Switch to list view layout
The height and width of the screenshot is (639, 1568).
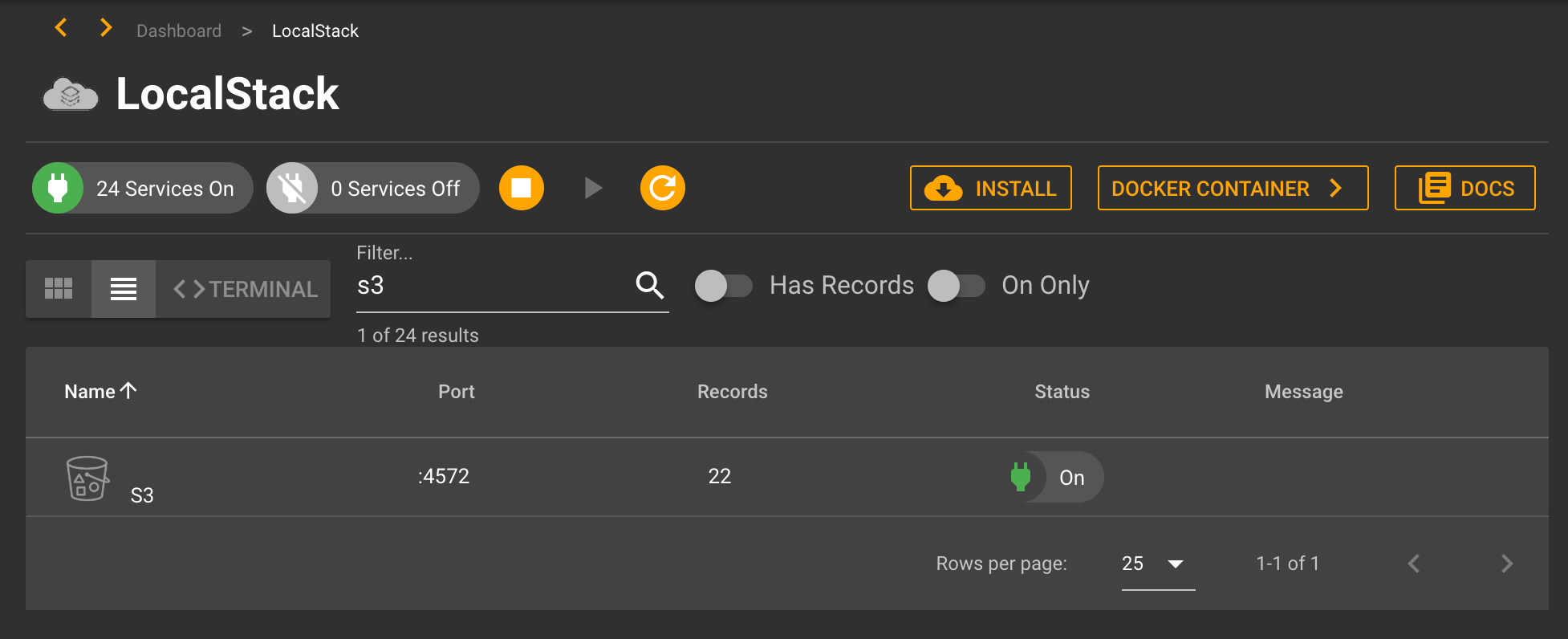coord(124,288)
